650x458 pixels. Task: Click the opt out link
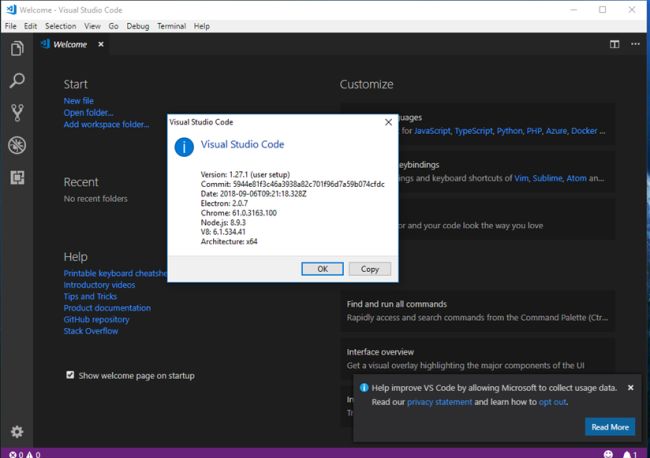coord(553,402)
